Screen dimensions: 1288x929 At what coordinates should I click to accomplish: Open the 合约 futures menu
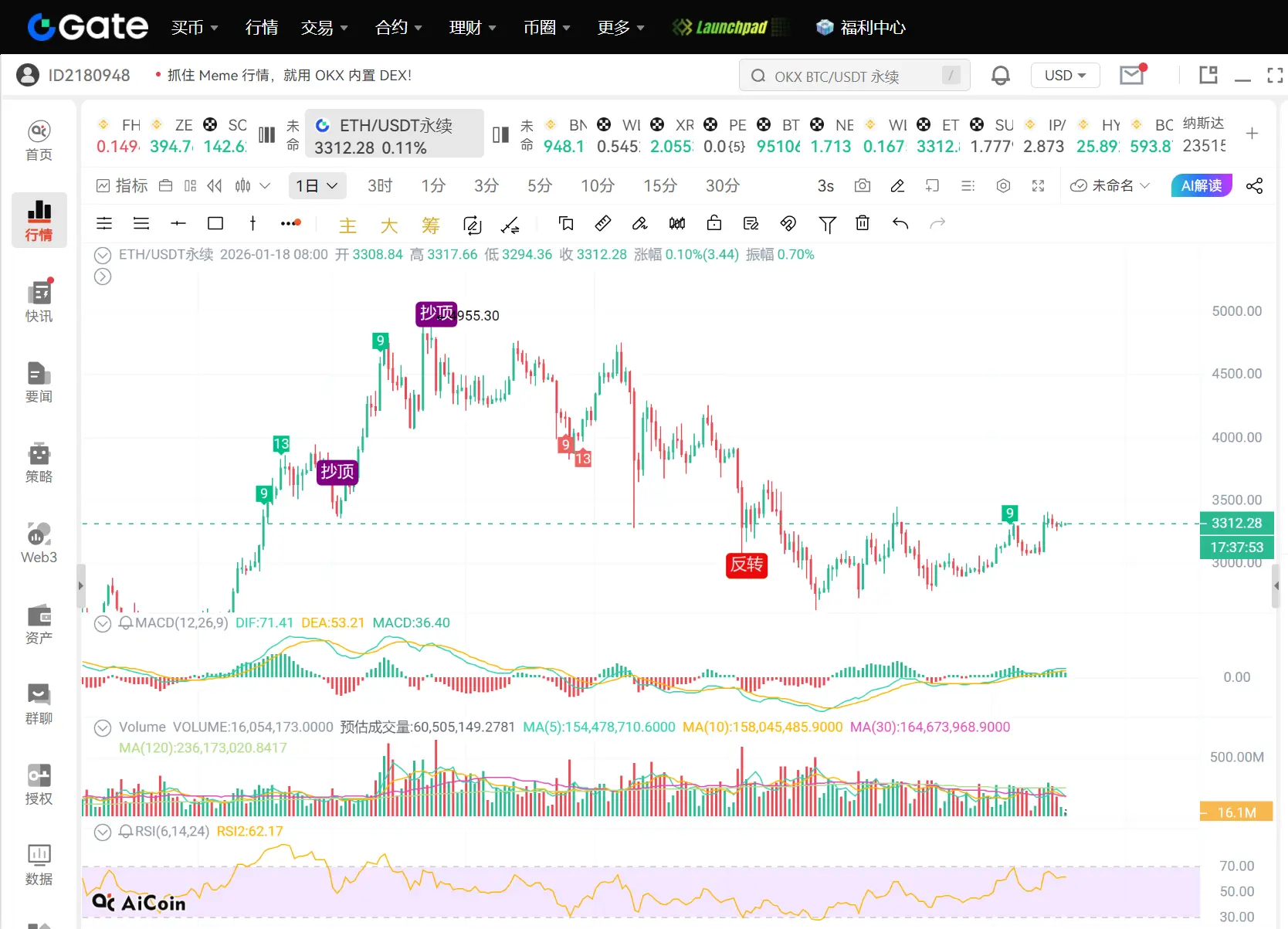tap(398, 28)
